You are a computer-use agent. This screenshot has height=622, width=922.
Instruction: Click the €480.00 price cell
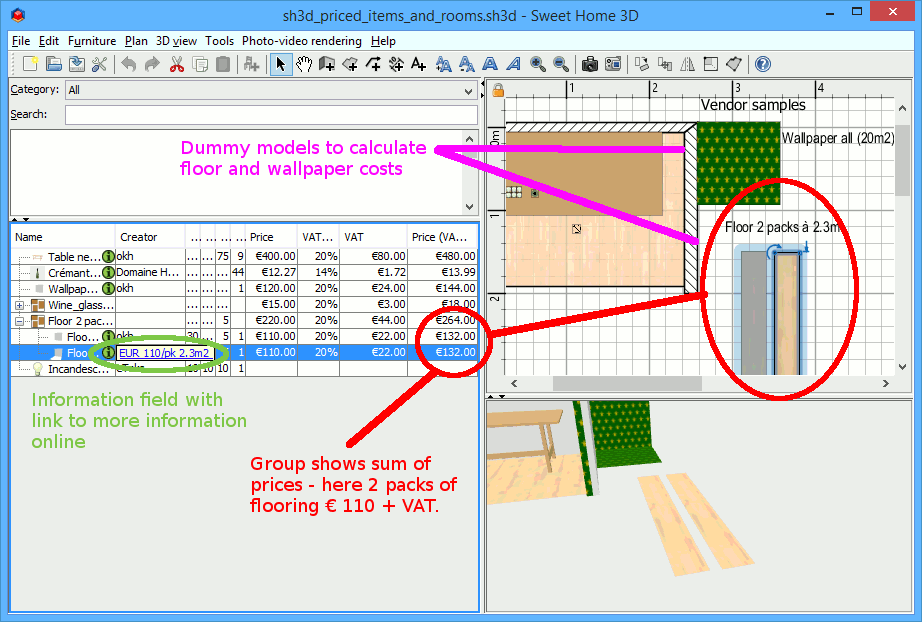(x=442, y=256)
